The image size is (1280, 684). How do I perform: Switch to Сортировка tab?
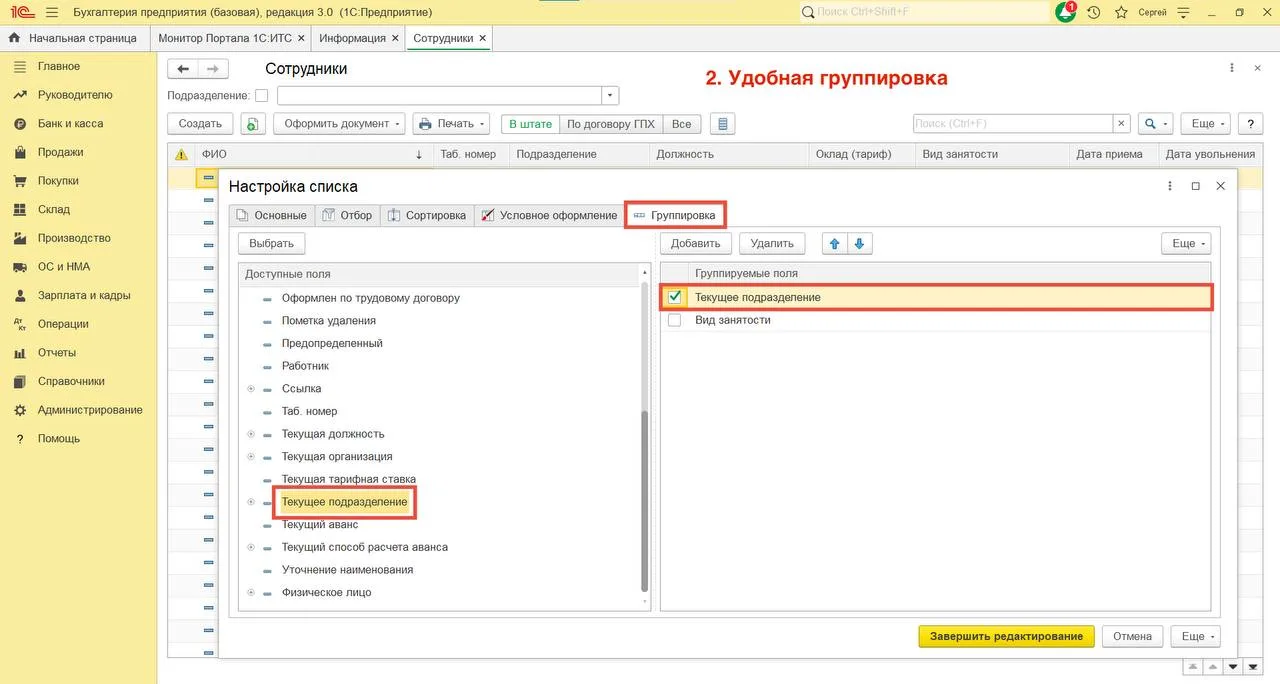[x=427, y=215]
